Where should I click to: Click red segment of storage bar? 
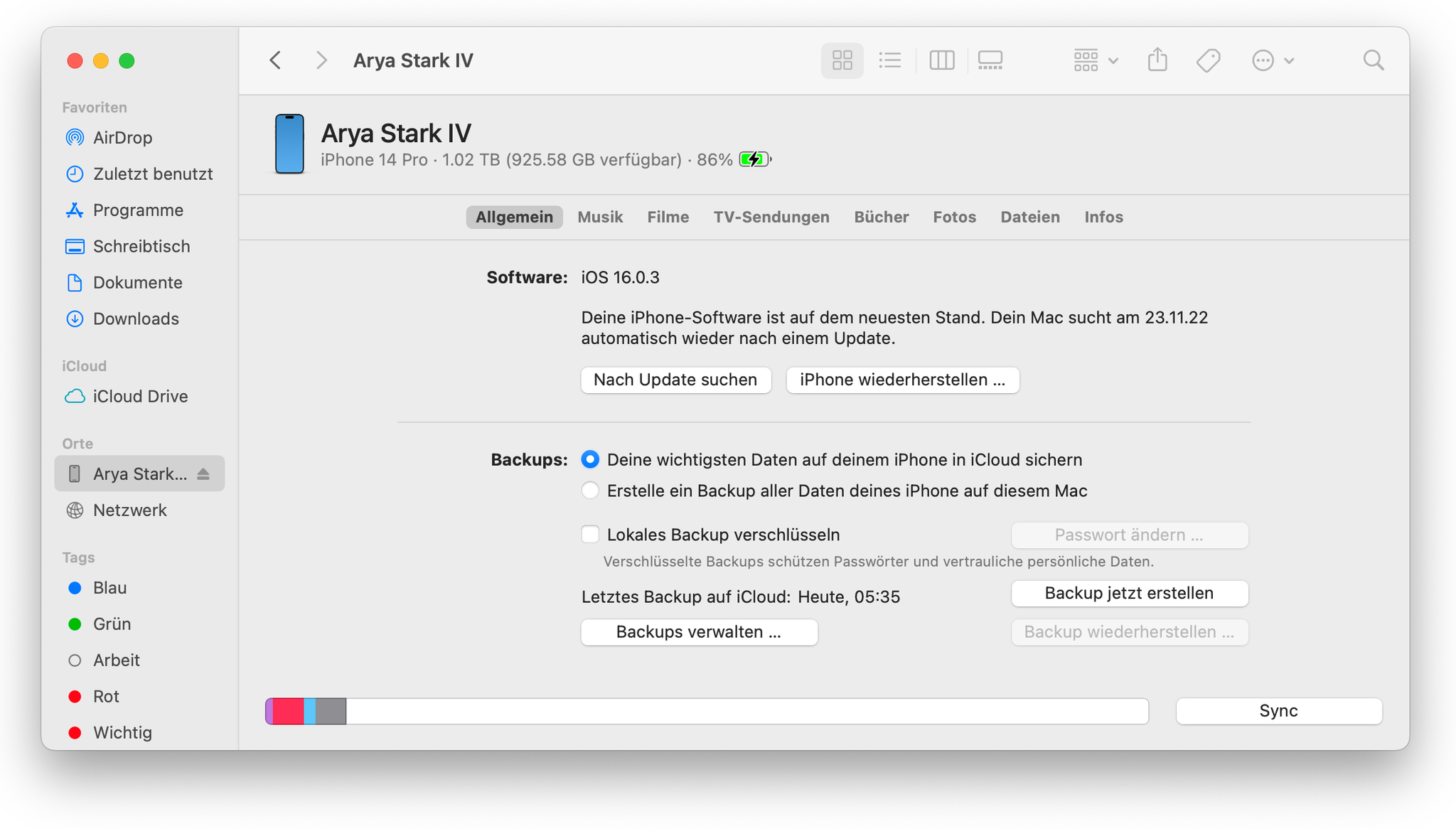[x=288, y=712]
